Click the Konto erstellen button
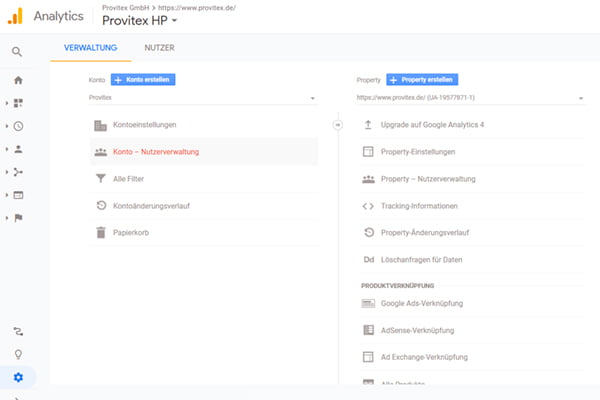This screenshot has height=400, width=600. coord(143,80)
